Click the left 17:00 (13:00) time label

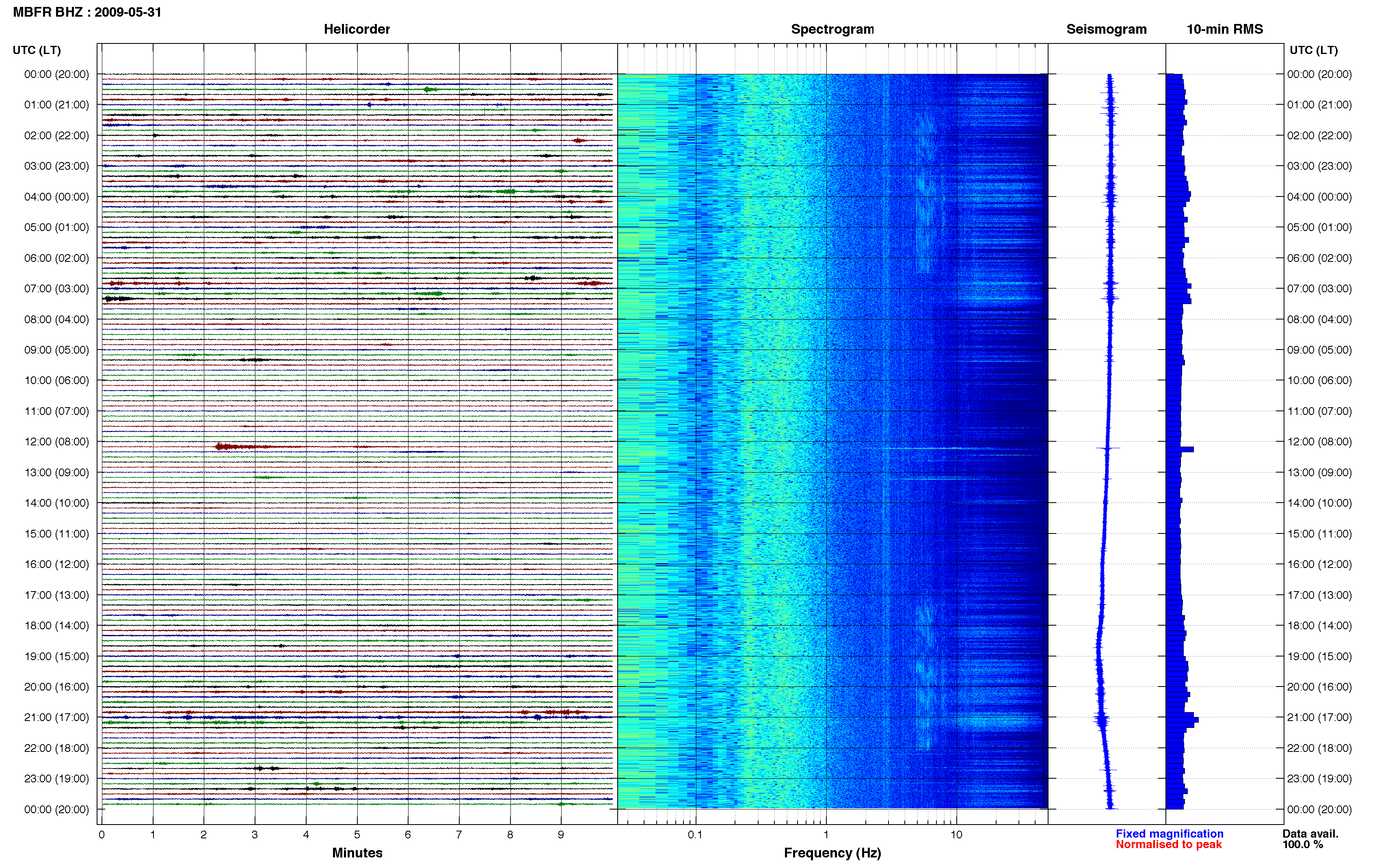(x=56, y=595)
